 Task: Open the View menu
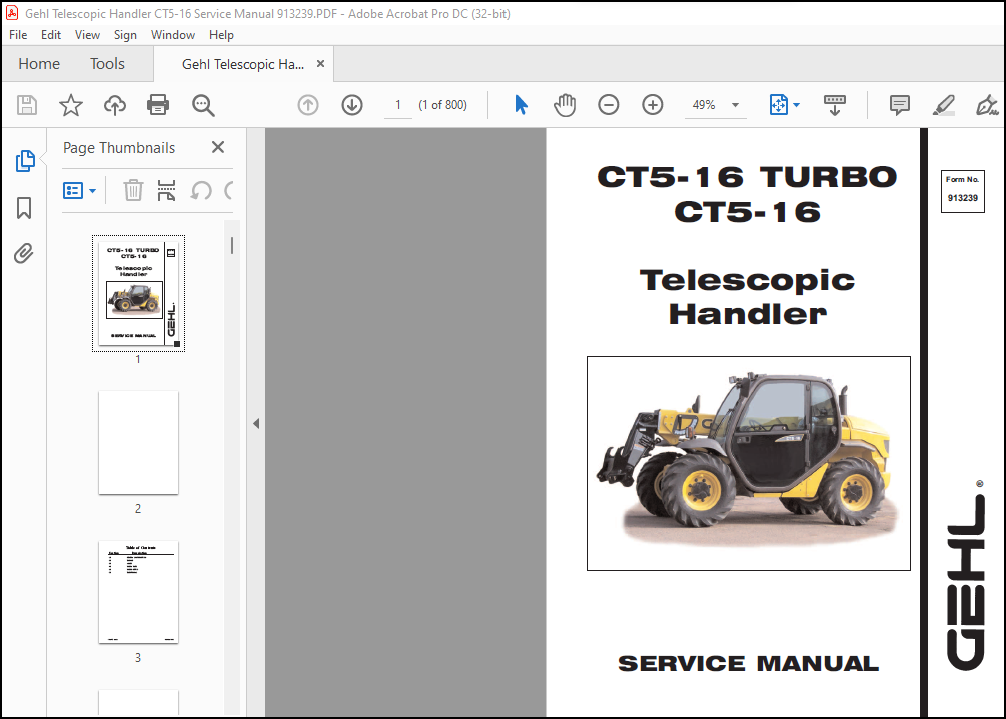tap(87, 35)
